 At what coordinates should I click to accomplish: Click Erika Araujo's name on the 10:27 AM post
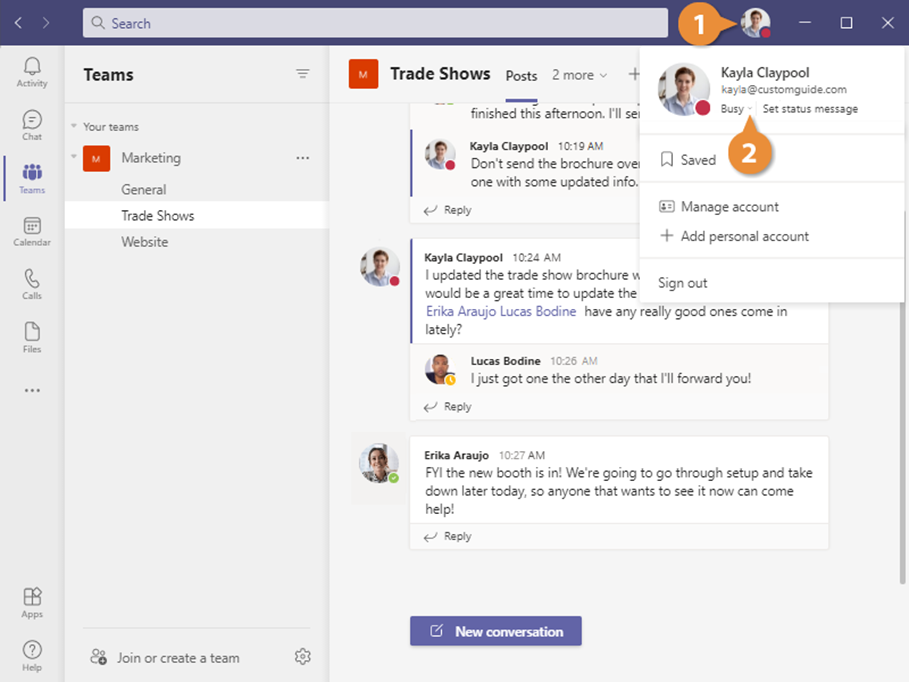(x=456, y=455)
